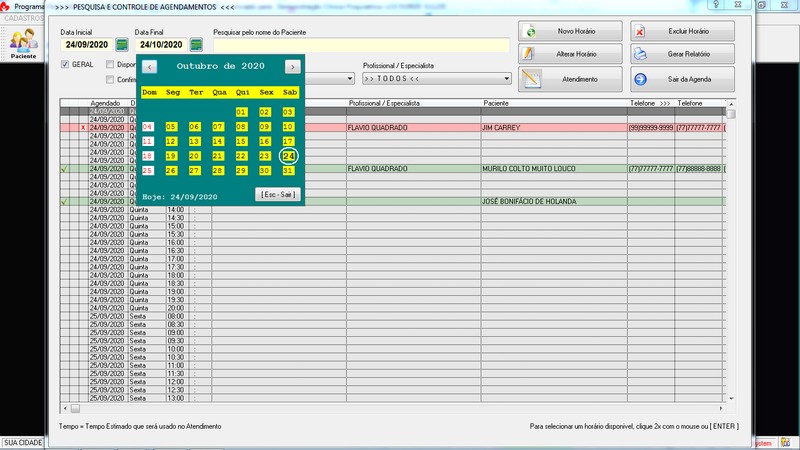Click green check on Murilo Colto row

(x=64, y=168)
